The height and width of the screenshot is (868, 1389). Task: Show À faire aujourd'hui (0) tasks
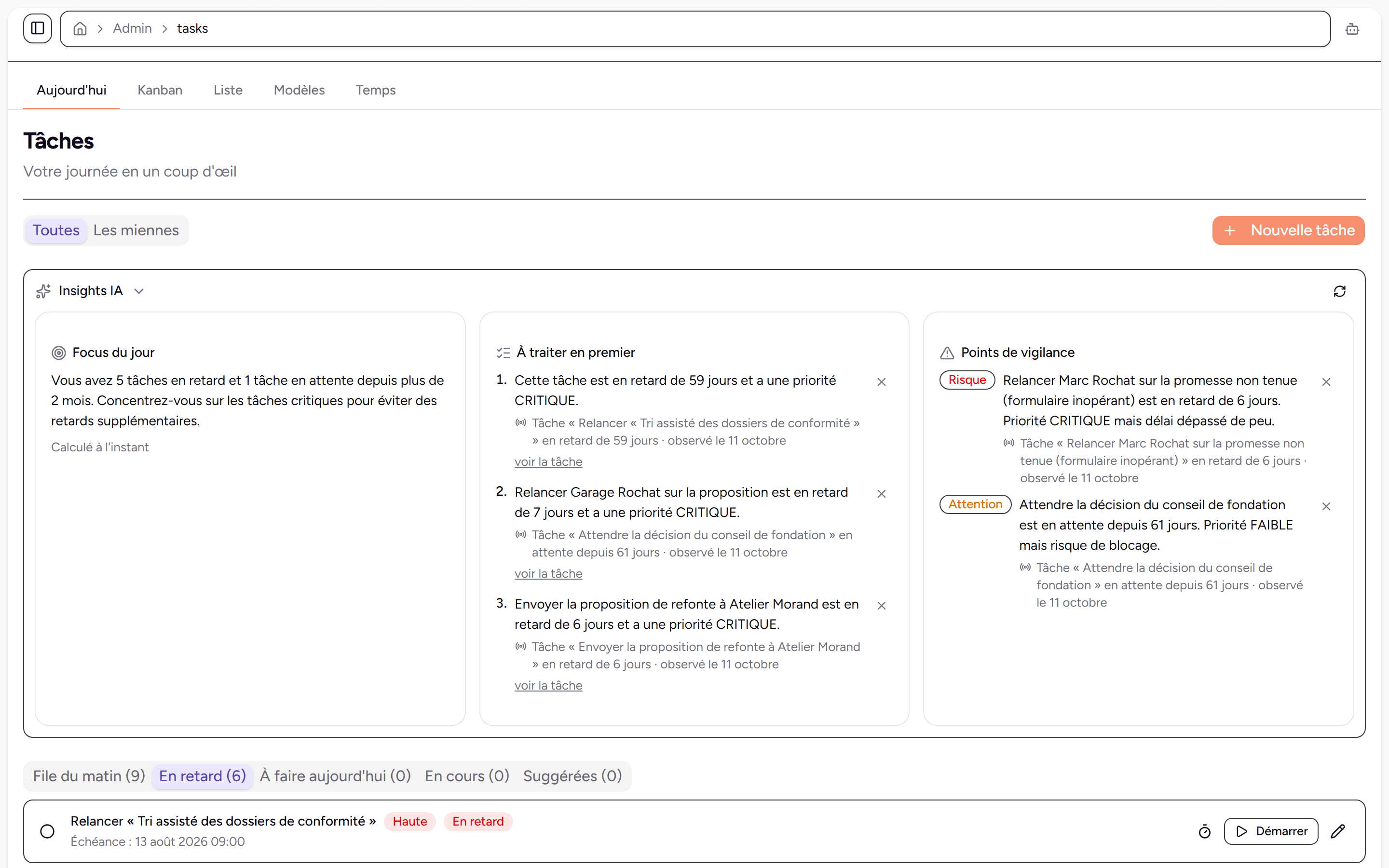(x=335, y=776)
